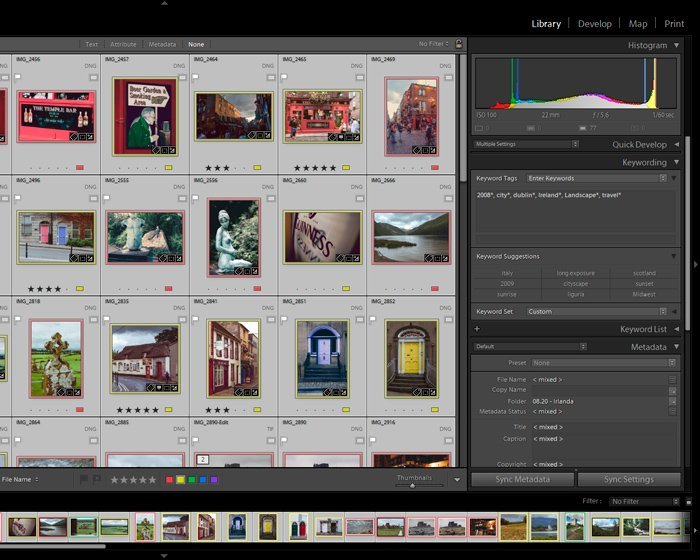Add the 'sunset' keyword suggestion
The width and height of the screenshot is (700, 560).
[644, 284]
